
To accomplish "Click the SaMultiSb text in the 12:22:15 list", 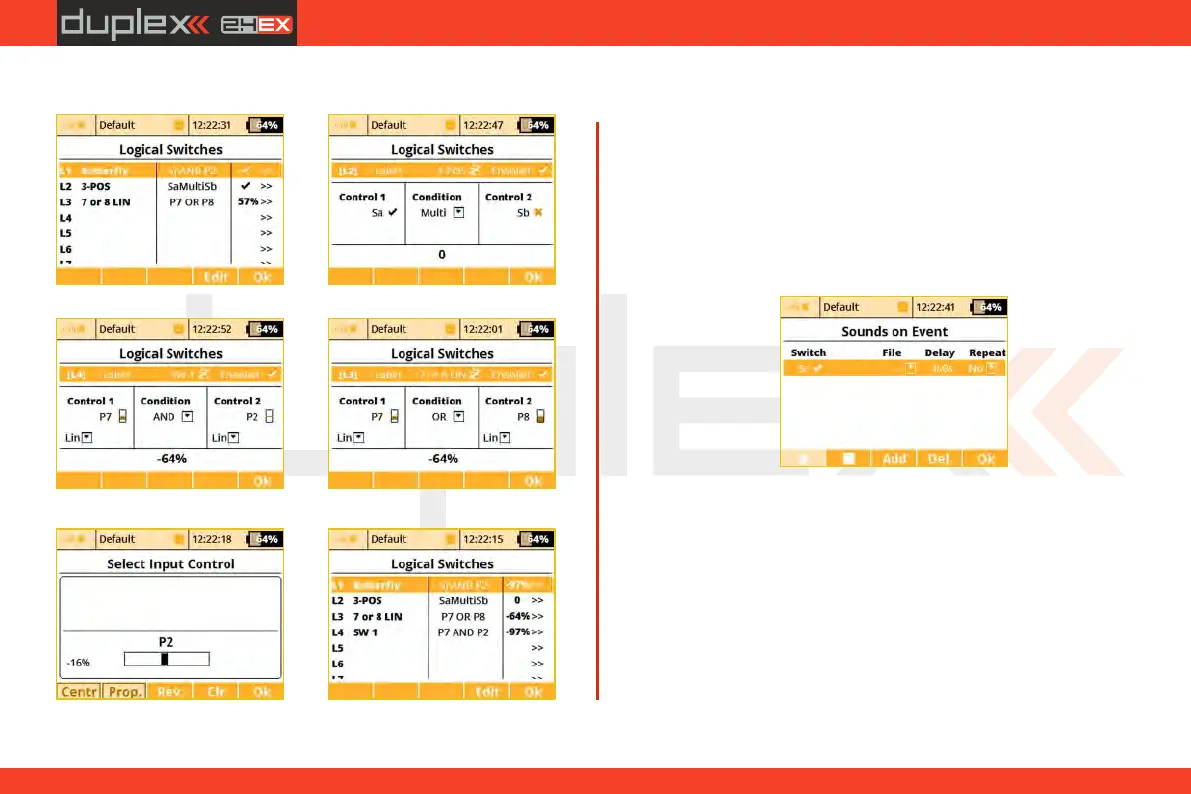I will click(x=463, y=600).
